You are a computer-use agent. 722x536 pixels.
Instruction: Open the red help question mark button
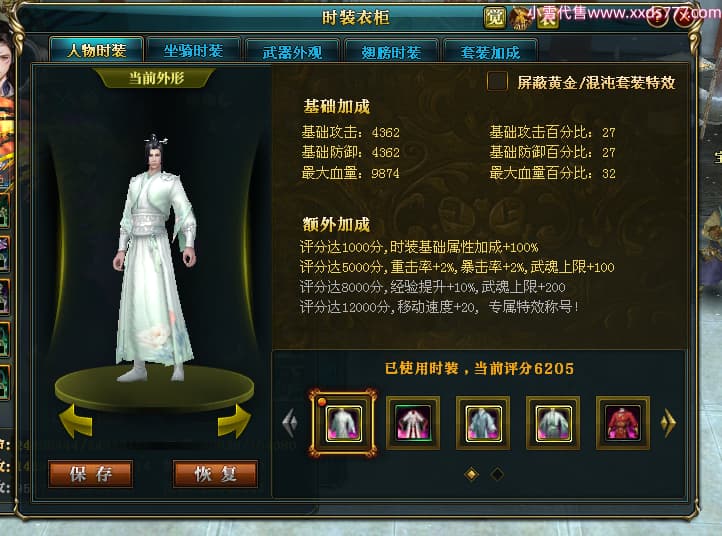click(657, 17)
